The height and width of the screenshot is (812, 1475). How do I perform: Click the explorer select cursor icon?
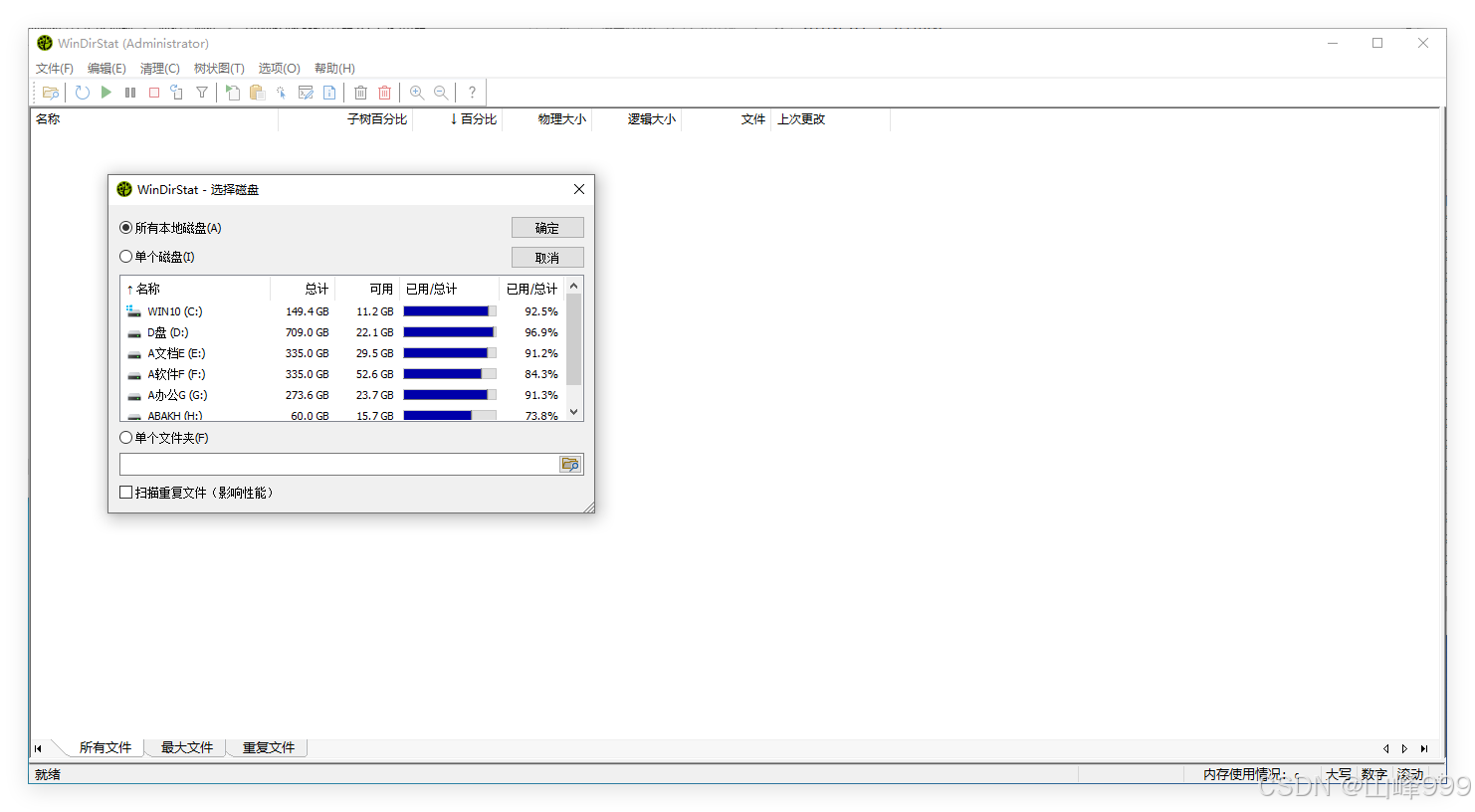(x=282, y=93)
